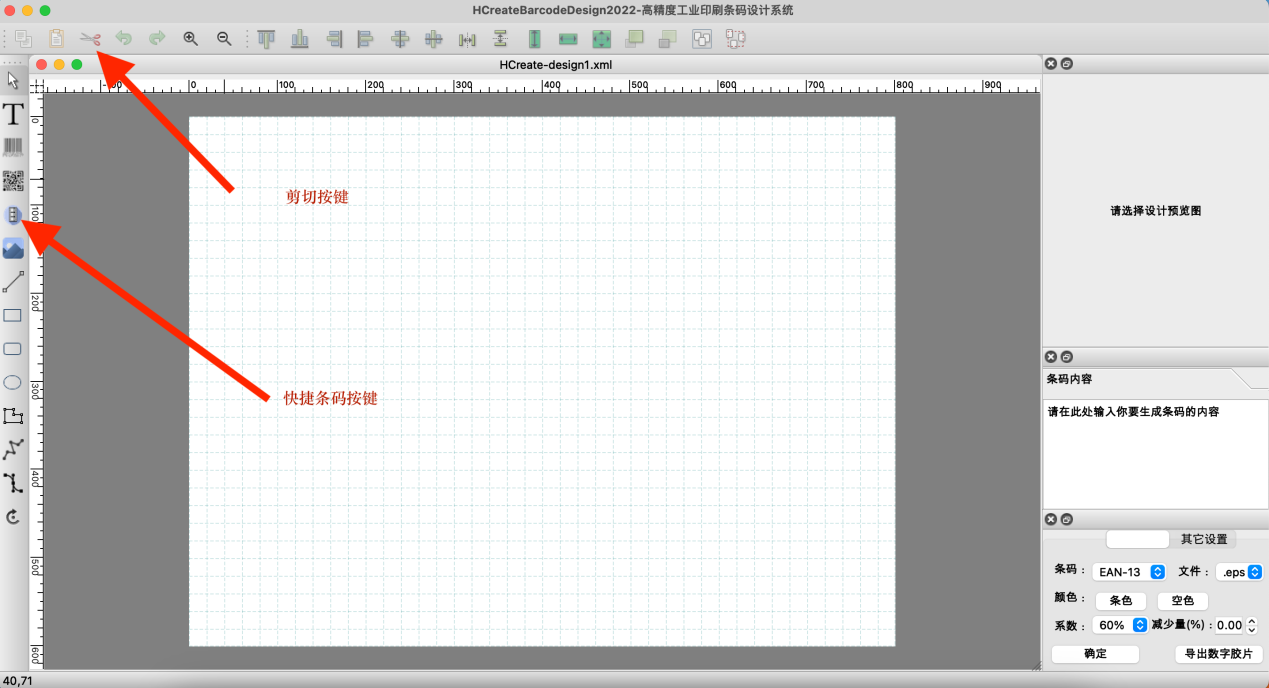Click the Cut scissors icon
The image size is (1269, 688).
click(91, 39)
